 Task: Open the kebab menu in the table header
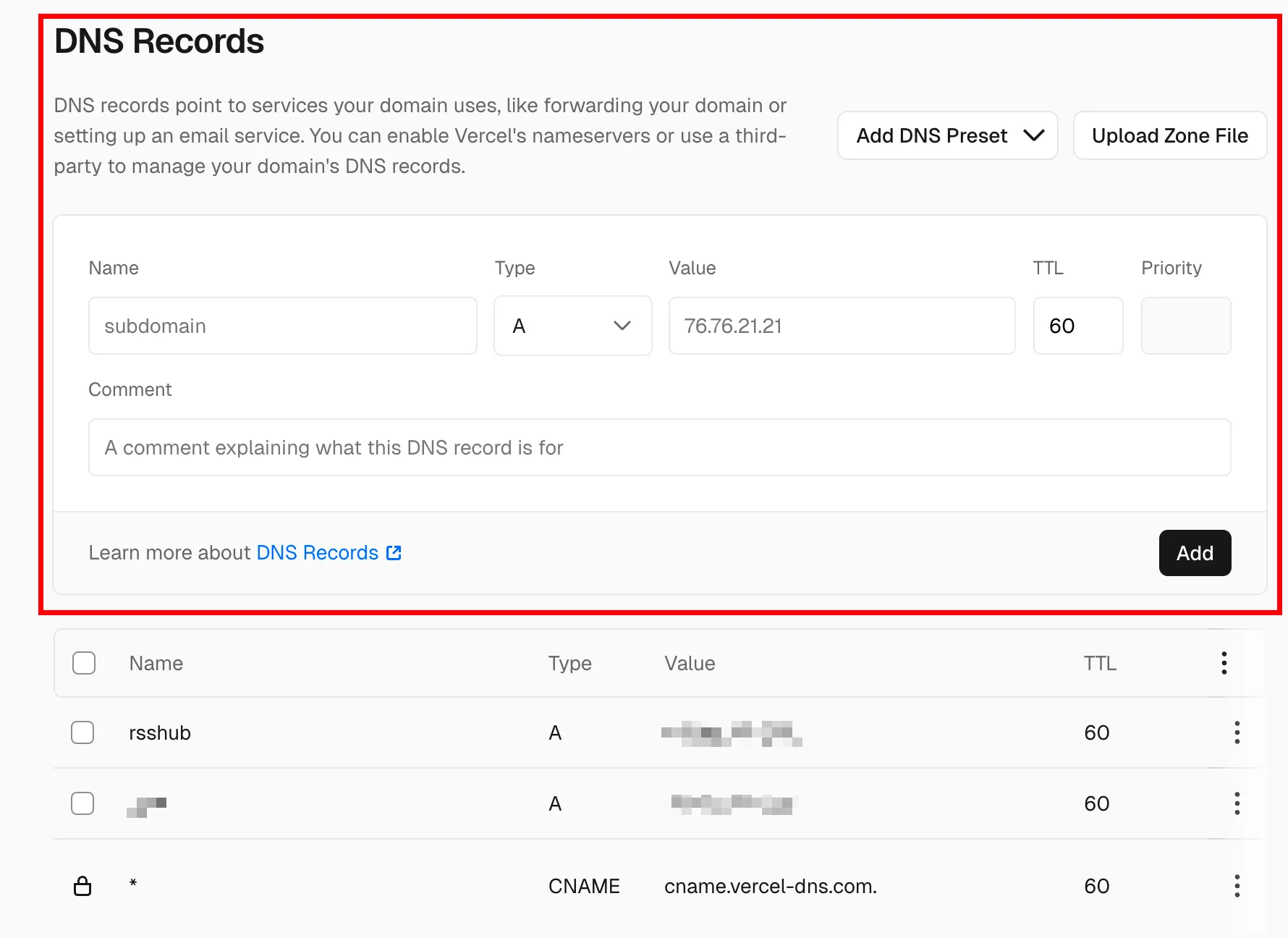[1224, 663]
